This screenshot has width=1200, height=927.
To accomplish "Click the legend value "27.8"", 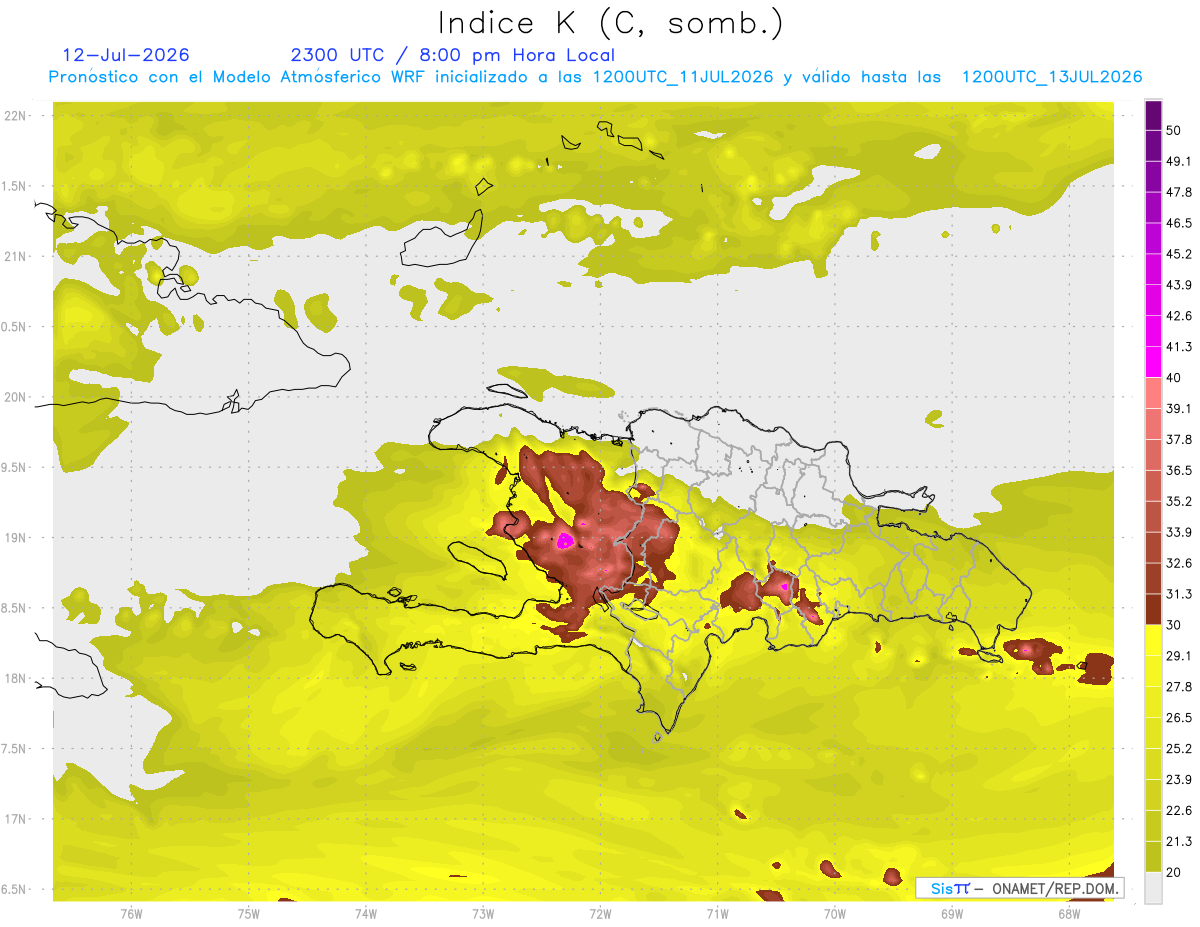I will 1179,686.
